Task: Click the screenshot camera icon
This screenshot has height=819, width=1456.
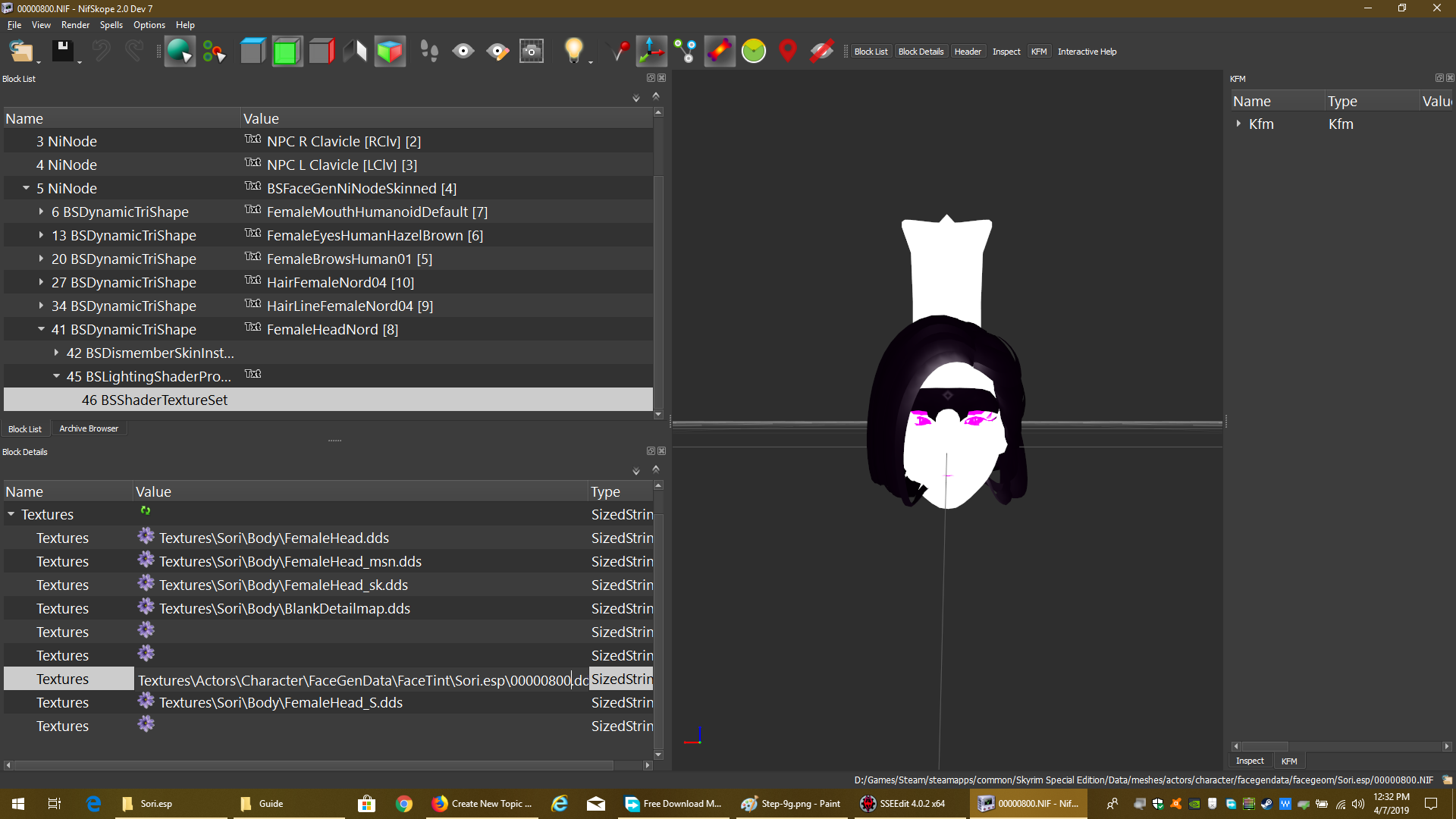Action: (x=532, y=51)
